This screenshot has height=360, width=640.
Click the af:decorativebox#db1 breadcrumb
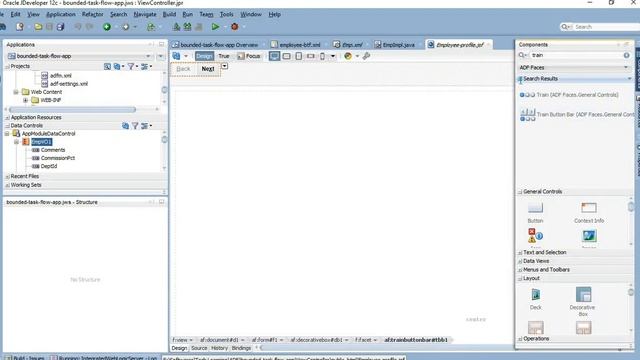click(x=316, y=340)
